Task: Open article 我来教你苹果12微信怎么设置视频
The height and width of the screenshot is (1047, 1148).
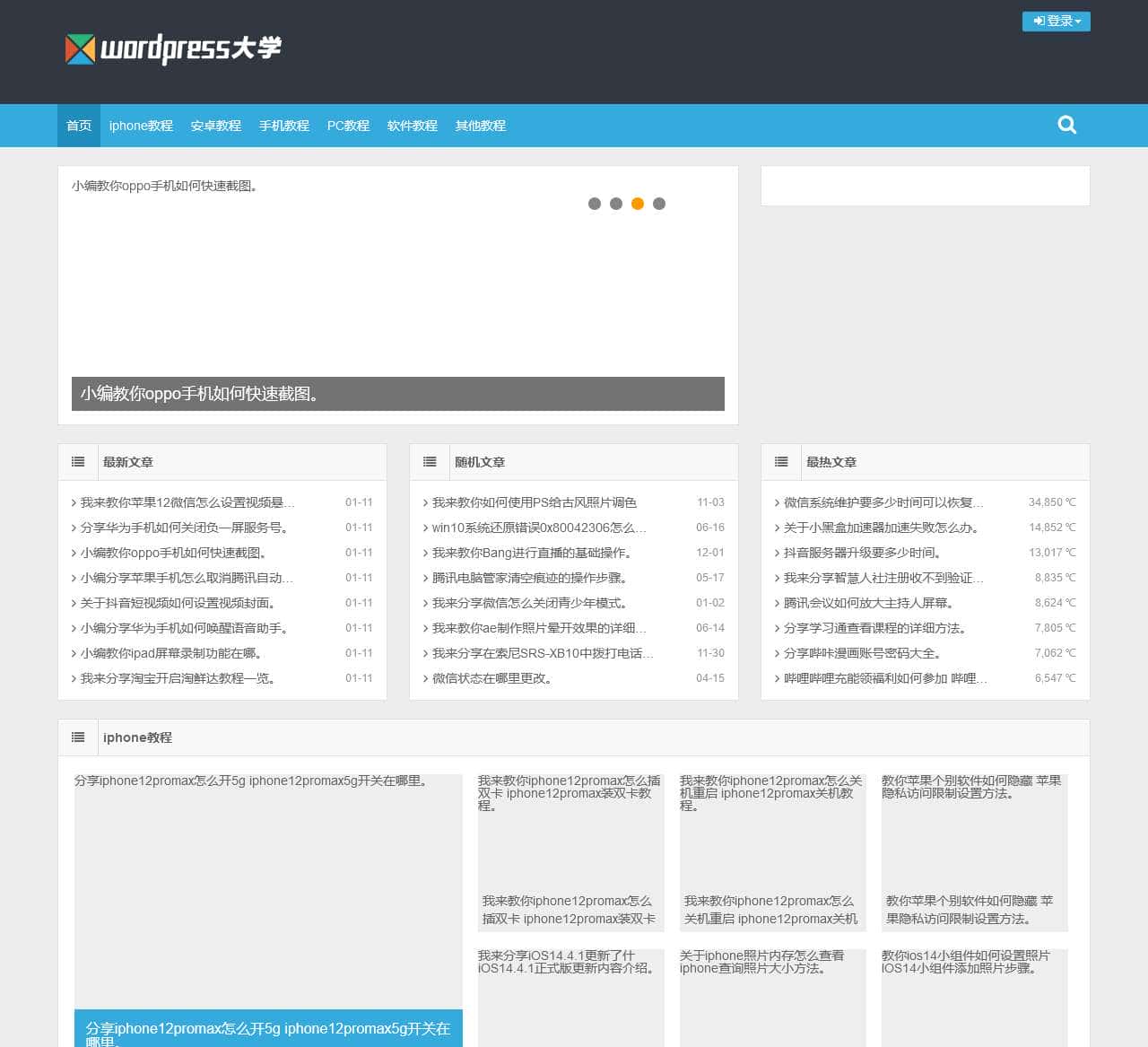Action: click(179, 502)
